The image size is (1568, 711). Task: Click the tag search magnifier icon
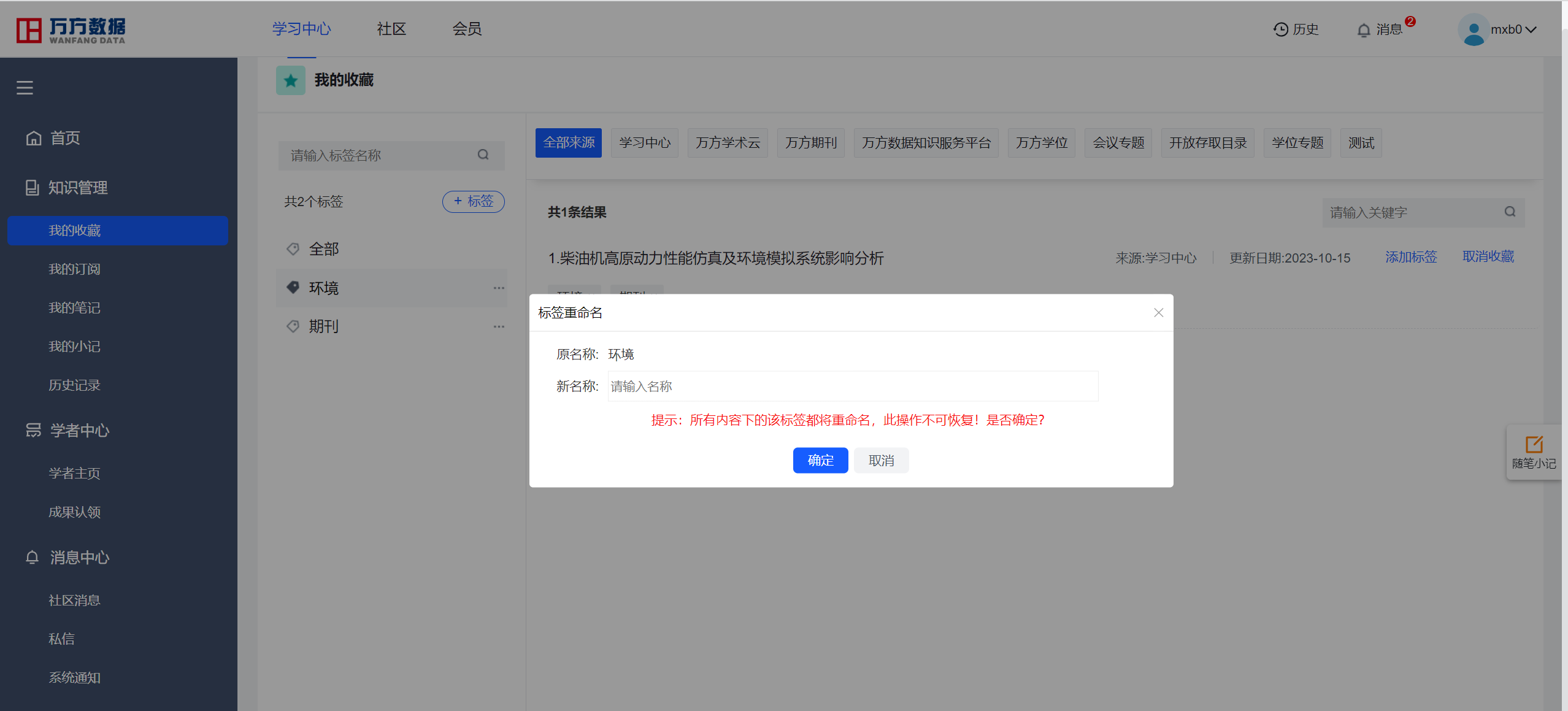point(483,155)
